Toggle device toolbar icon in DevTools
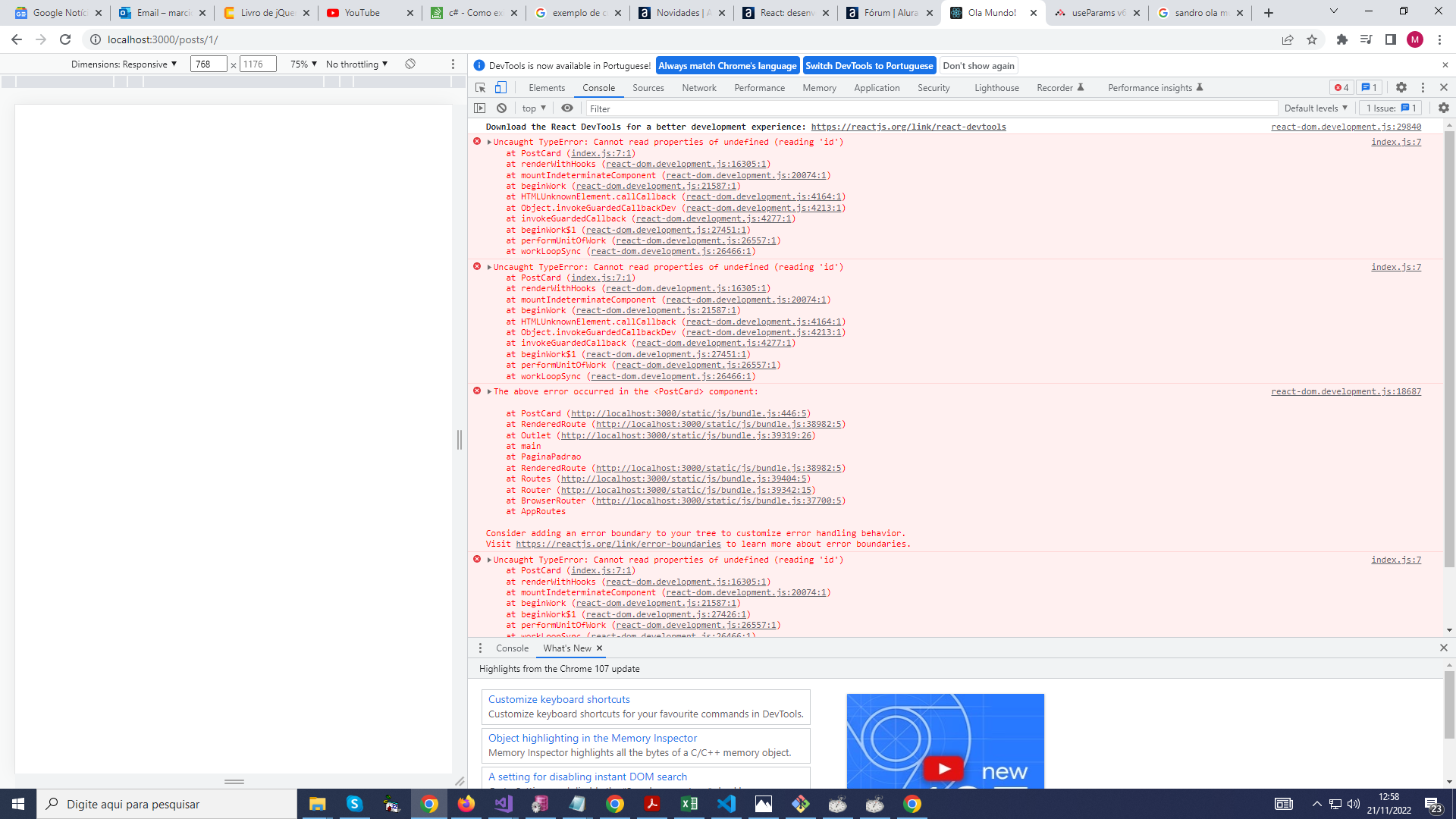This screenshot has width=1456, height=819. pos(500,88)
